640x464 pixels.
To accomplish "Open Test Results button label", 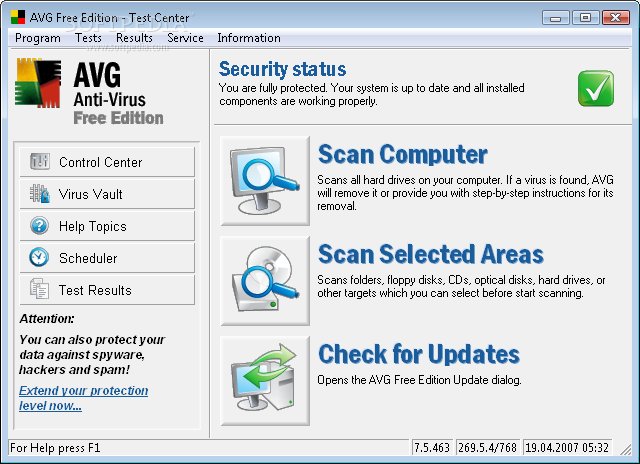I will pos(95,290).
